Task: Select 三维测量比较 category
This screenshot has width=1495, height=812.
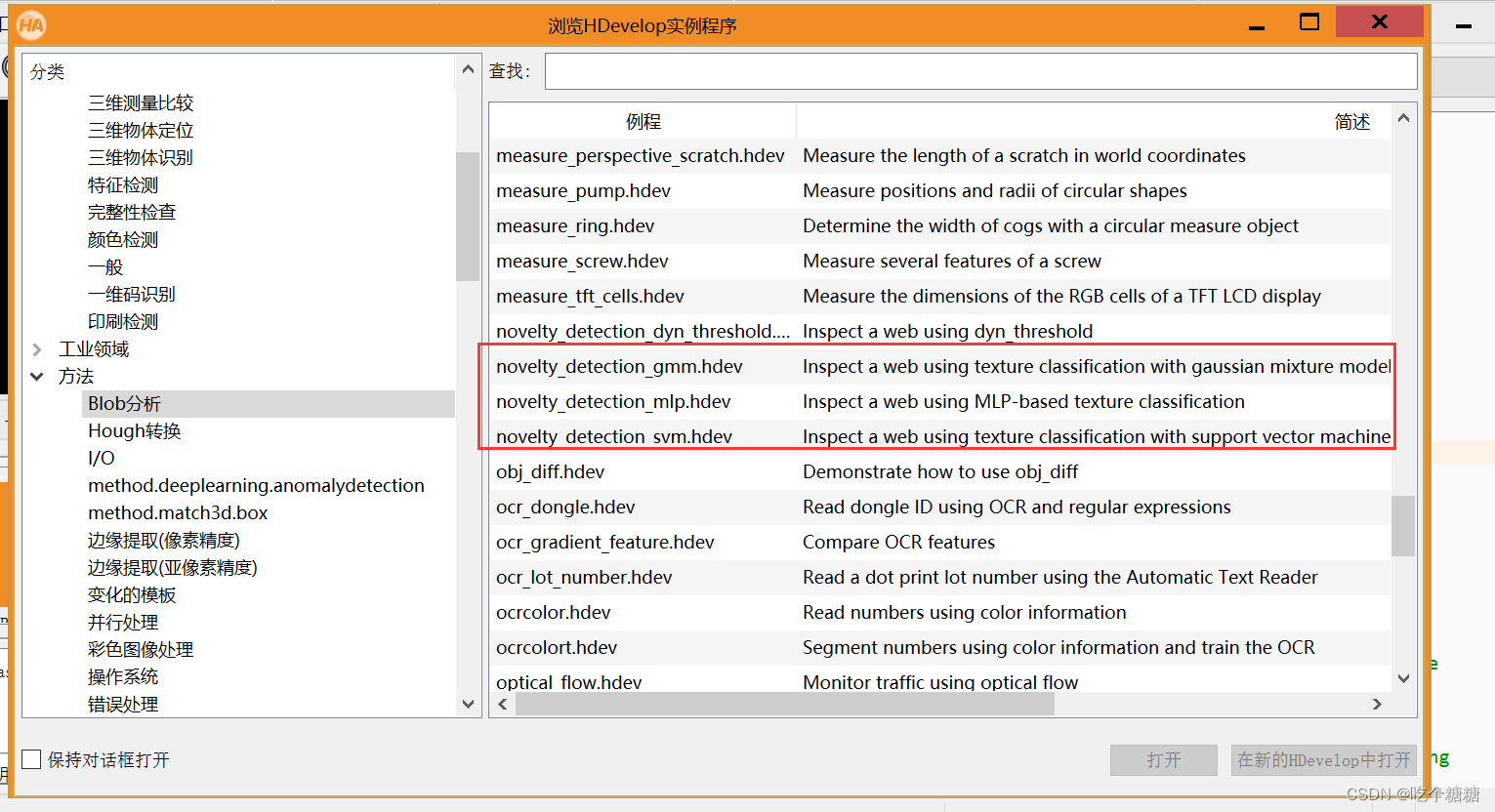Action: point(141,103)
